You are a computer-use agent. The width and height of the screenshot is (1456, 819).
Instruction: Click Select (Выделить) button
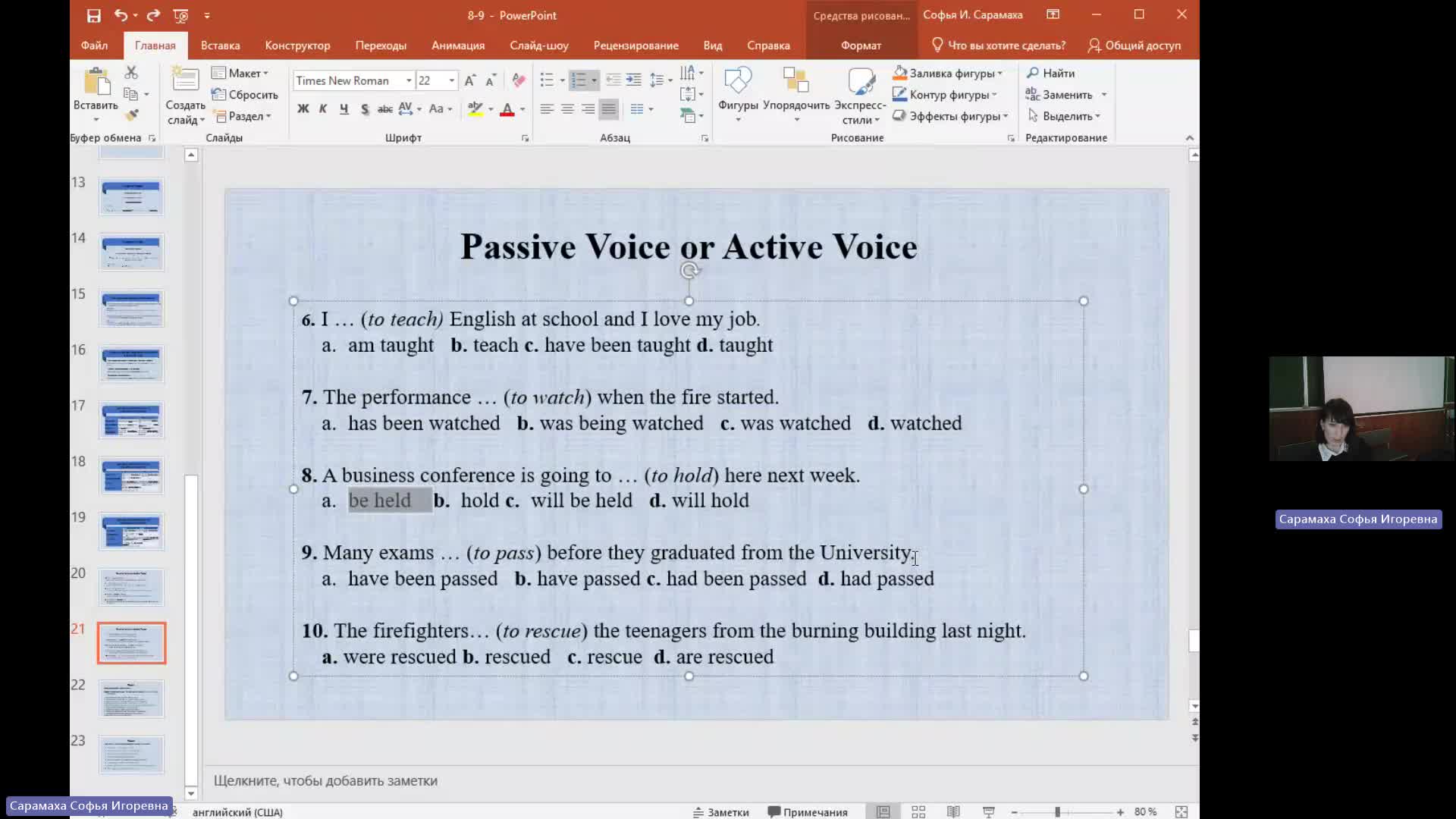pos(1062,116)
